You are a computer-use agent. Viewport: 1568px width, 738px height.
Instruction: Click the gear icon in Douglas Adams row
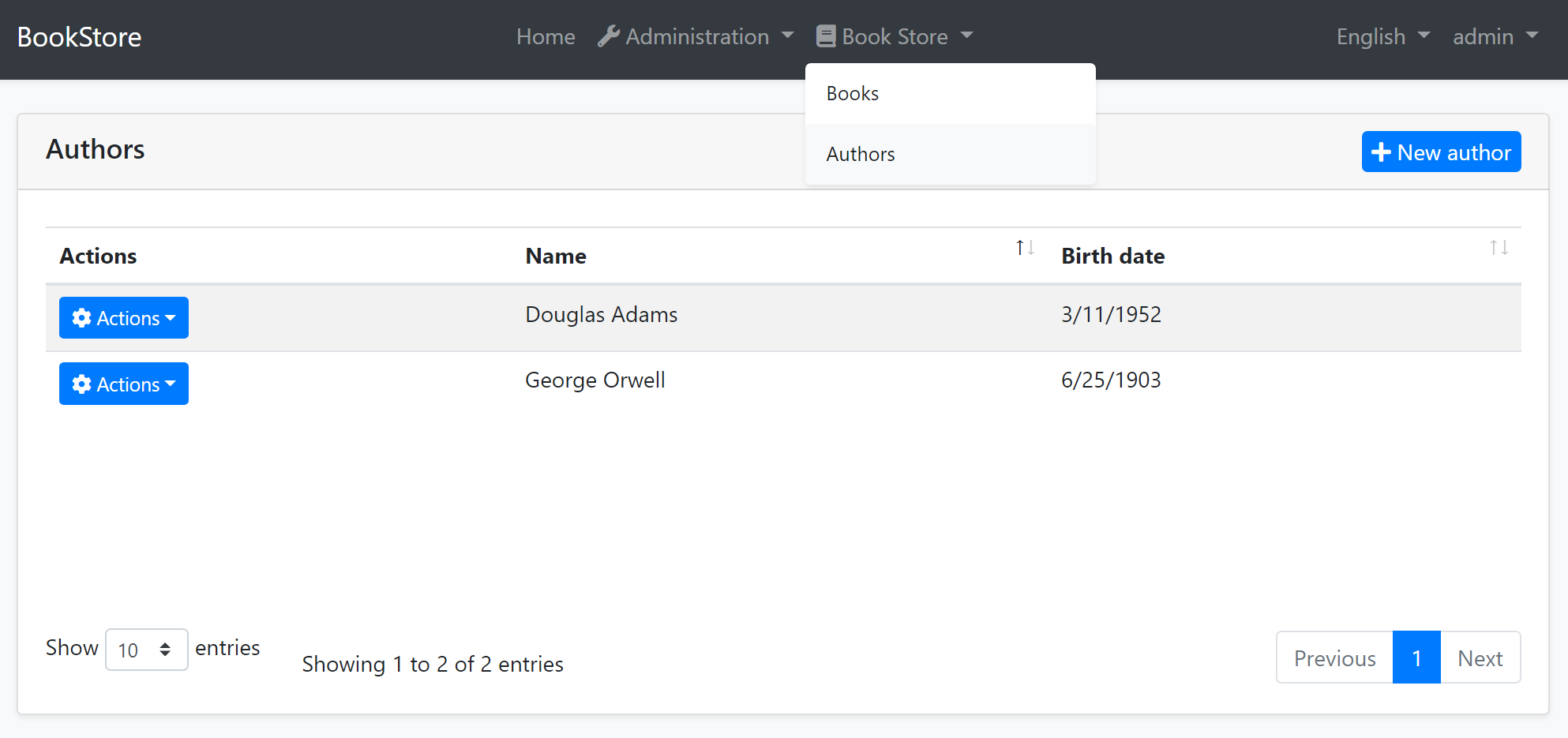click(x=81, y=318)
